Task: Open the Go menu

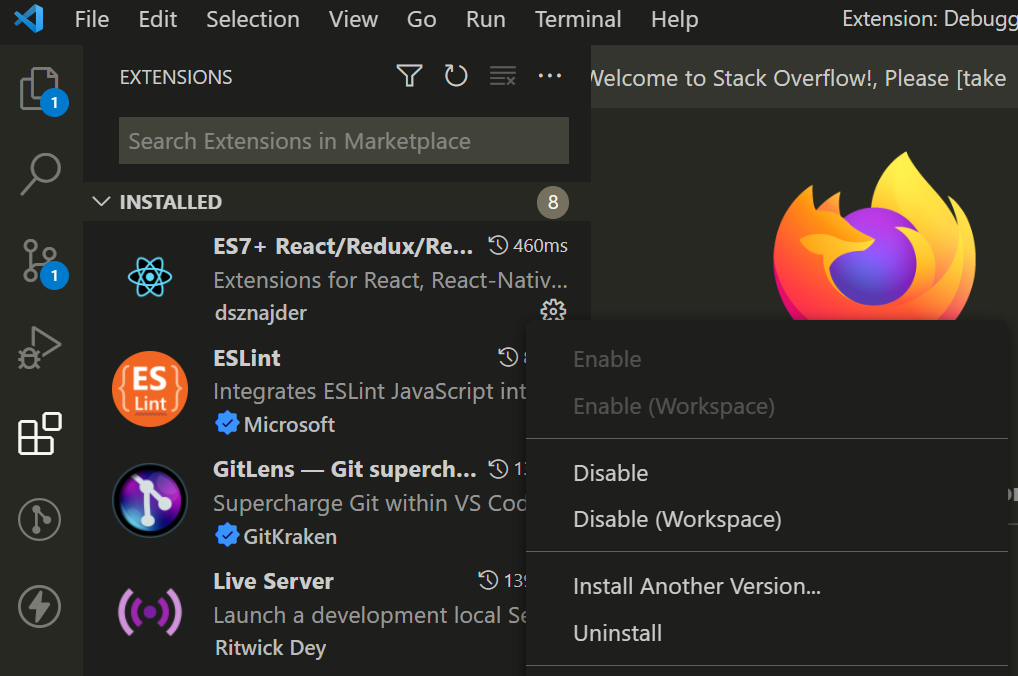Action: [421, 19]
